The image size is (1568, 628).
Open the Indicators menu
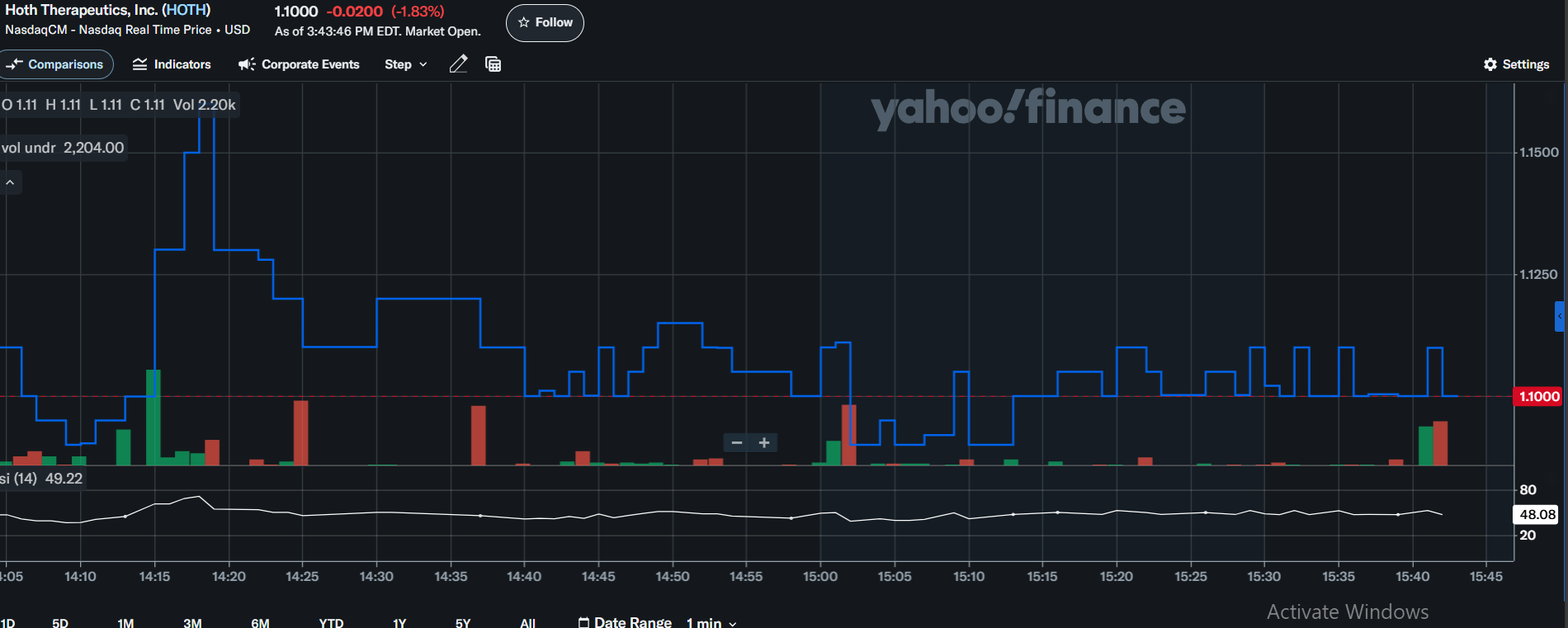[172, 64]
